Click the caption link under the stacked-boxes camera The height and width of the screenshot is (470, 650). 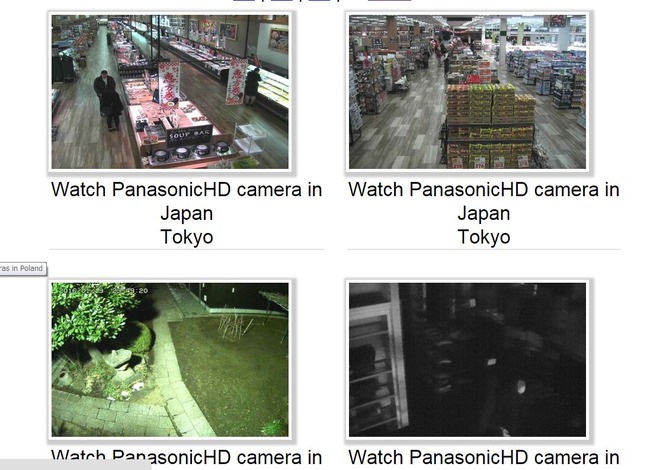[484, 213]
